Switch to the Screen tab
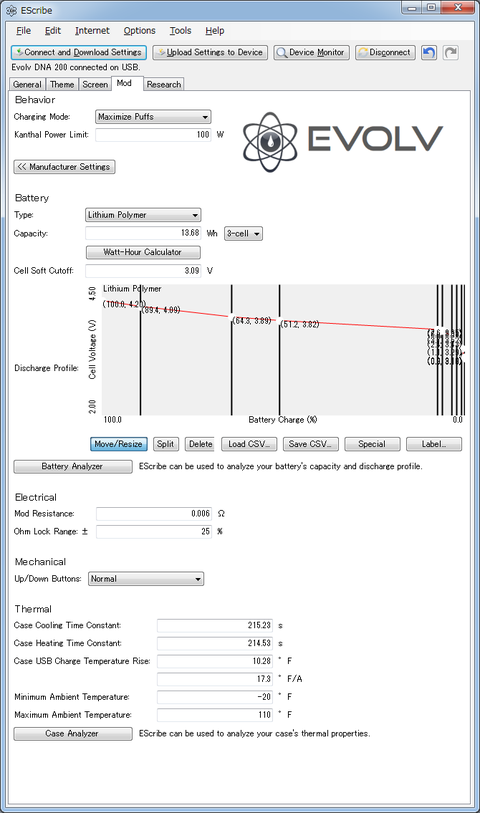The width and height of the screenshot is (480, 813). tap(95, 84)
